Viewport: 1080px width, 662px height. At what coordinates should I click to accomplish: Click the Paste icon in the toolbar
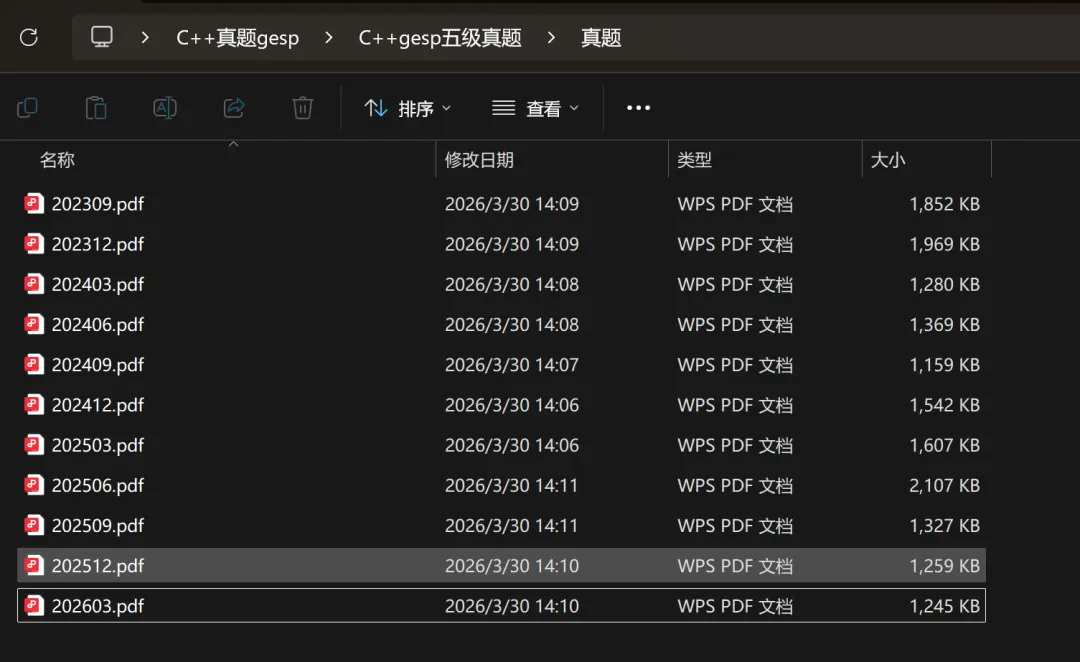click(x=96, y=107)
